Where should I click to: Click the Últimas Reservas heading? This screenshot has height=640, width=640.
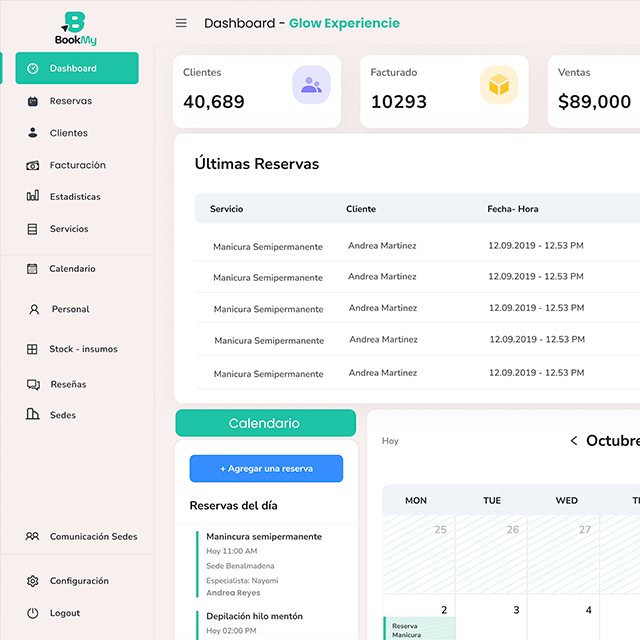click(x=257, y=164)
